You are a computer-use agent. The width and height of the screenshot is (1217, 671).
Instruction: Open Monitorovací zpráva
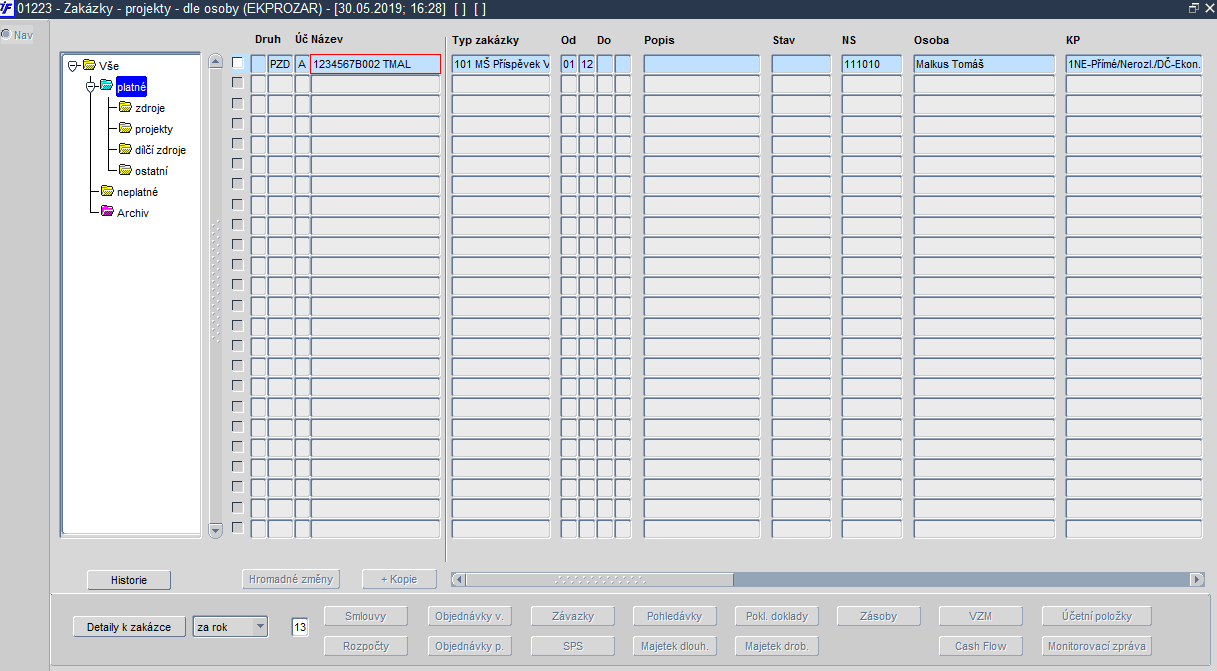[1097, 646]
